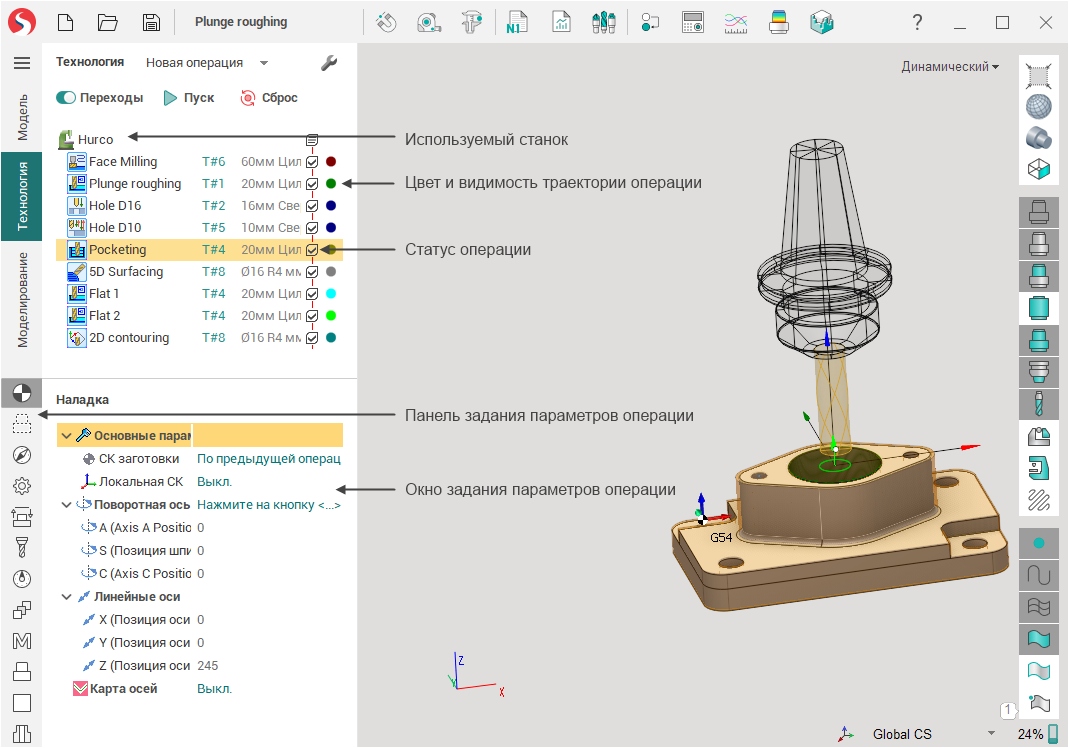Click the calculator icon in toolbar
This screenshot has width=1069, height=748.
click(x=693, y=22)
